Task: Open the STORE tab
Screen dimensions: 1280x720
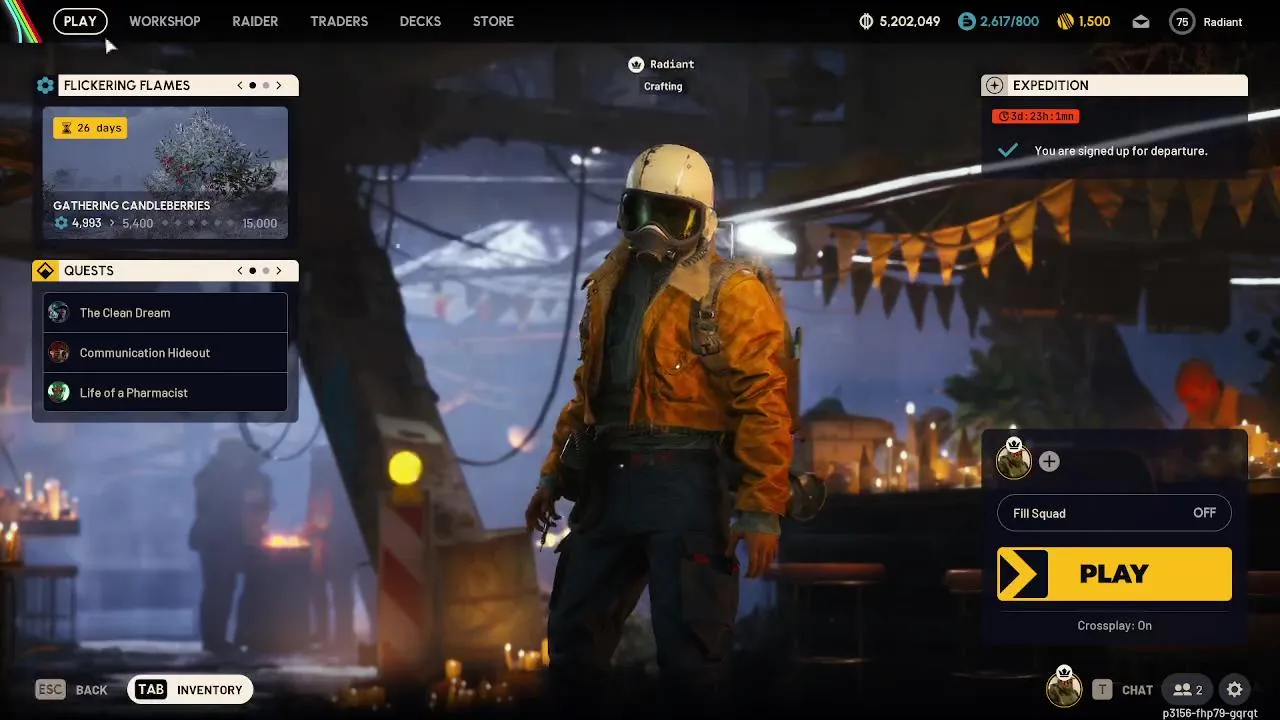Action: pyautogui.click(x=493, y=21)
